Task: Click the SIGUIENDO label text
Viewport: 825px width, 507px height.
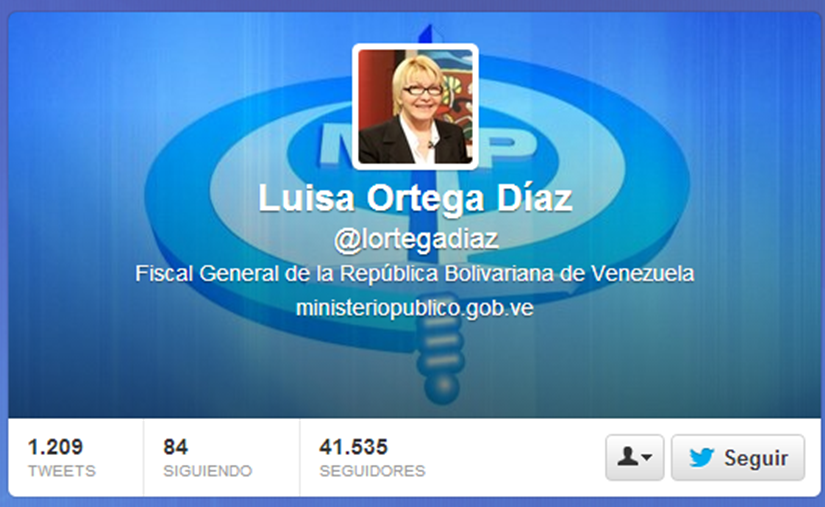Action: tap(208, 471)
